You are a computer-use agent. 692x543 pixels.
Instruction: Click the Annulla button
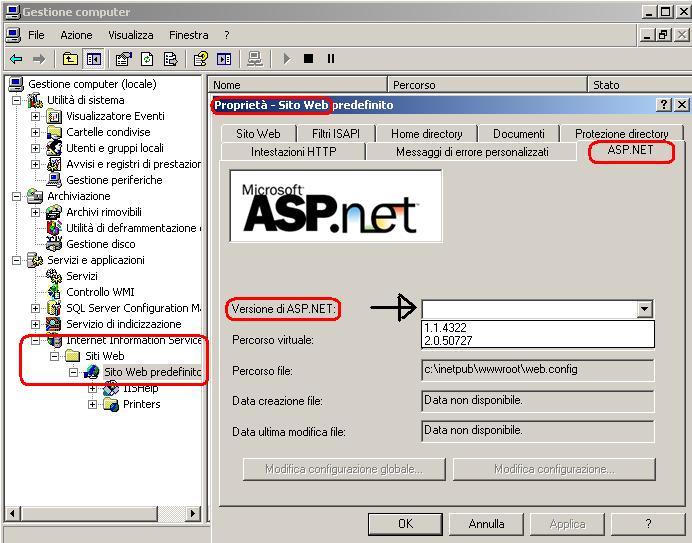(486, 524)
